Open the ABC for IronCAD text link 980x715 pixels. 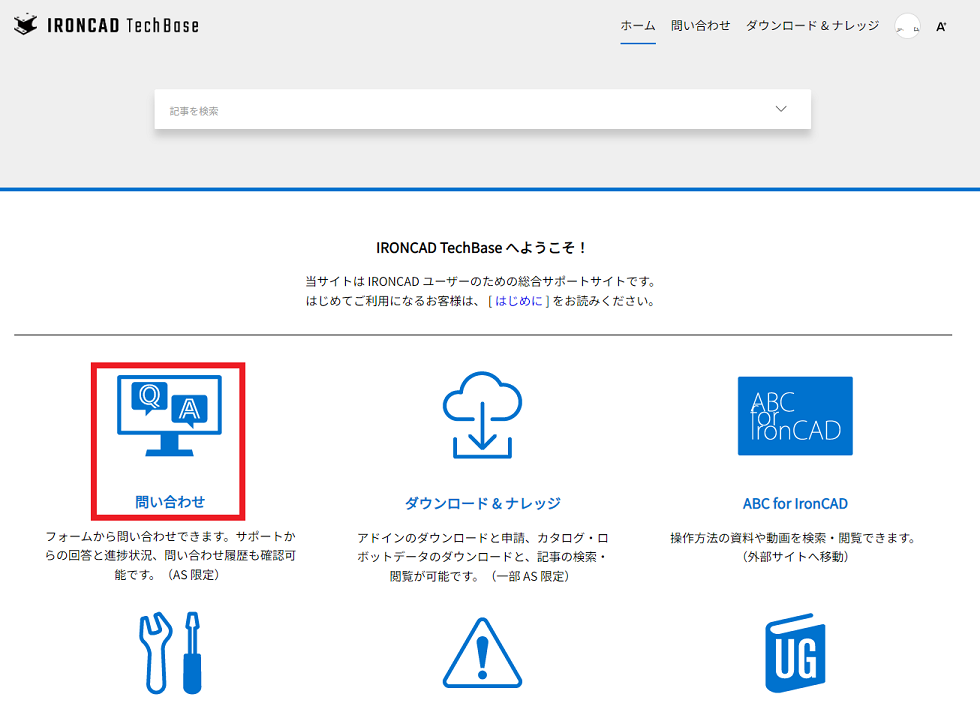coord(795,504)
